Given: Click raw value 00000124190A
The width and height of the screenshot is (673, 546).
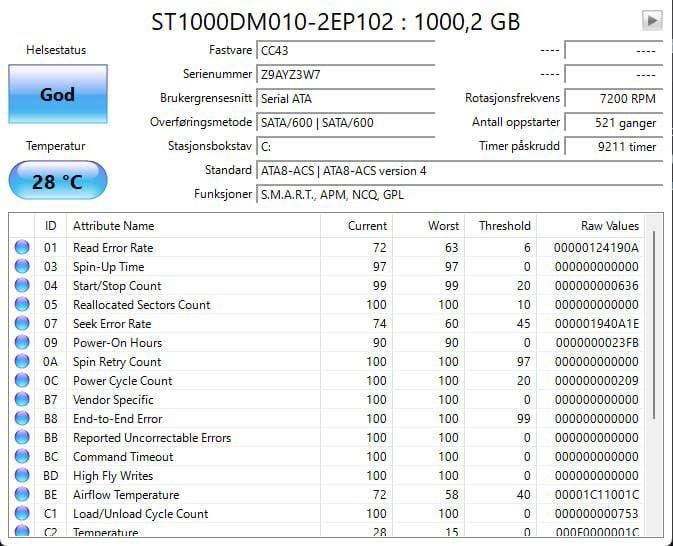Looking at the screenshot, I should [596, 248].
